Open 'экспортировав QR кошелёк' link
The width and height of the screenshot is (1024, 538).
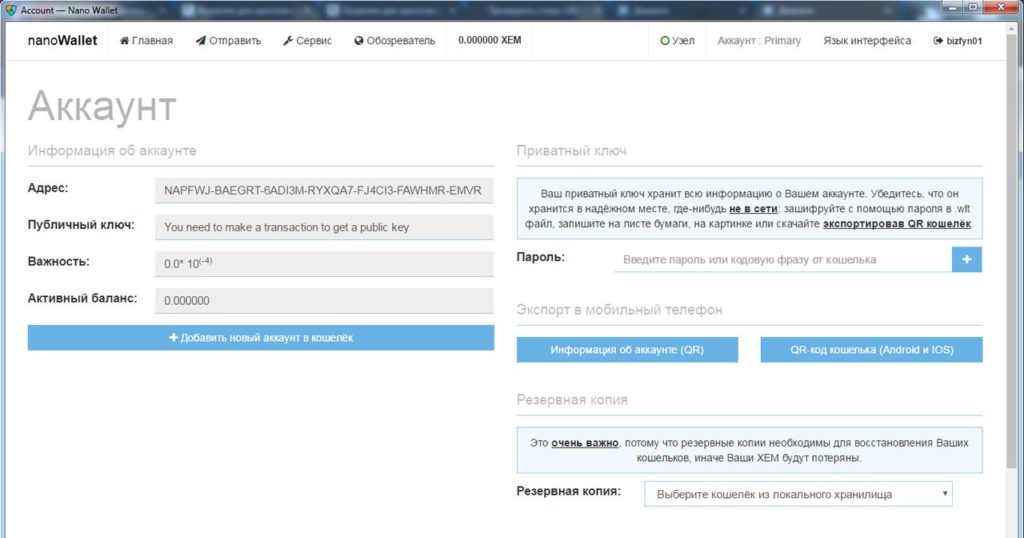point(897,224)
